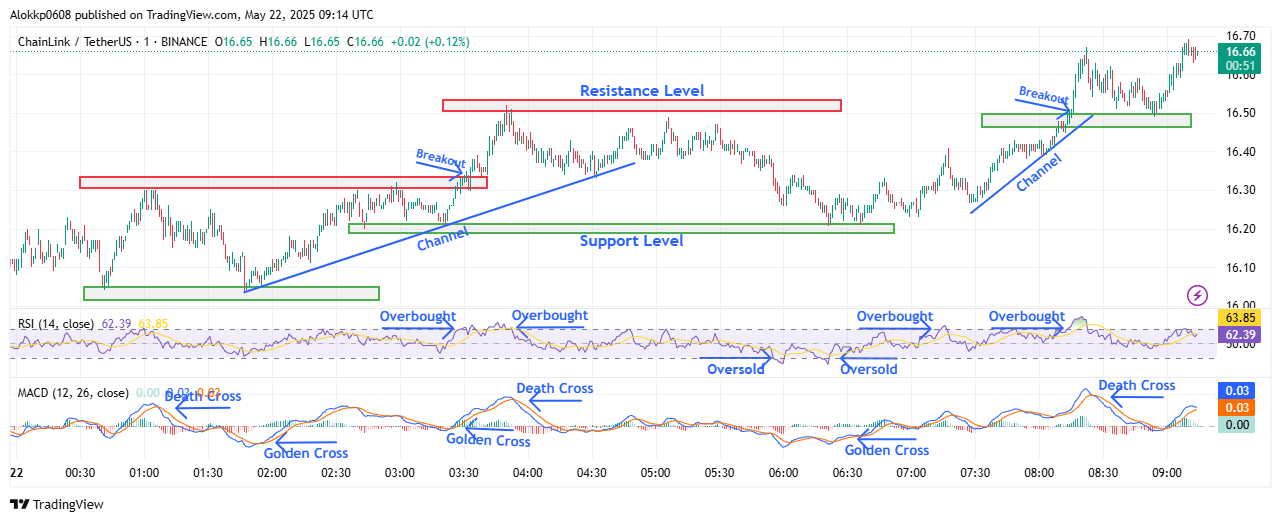Click the 03:00 time axis label
The width and height of the screenshot is (1281, 522).
pyautogui.click(x=400, y=472)
